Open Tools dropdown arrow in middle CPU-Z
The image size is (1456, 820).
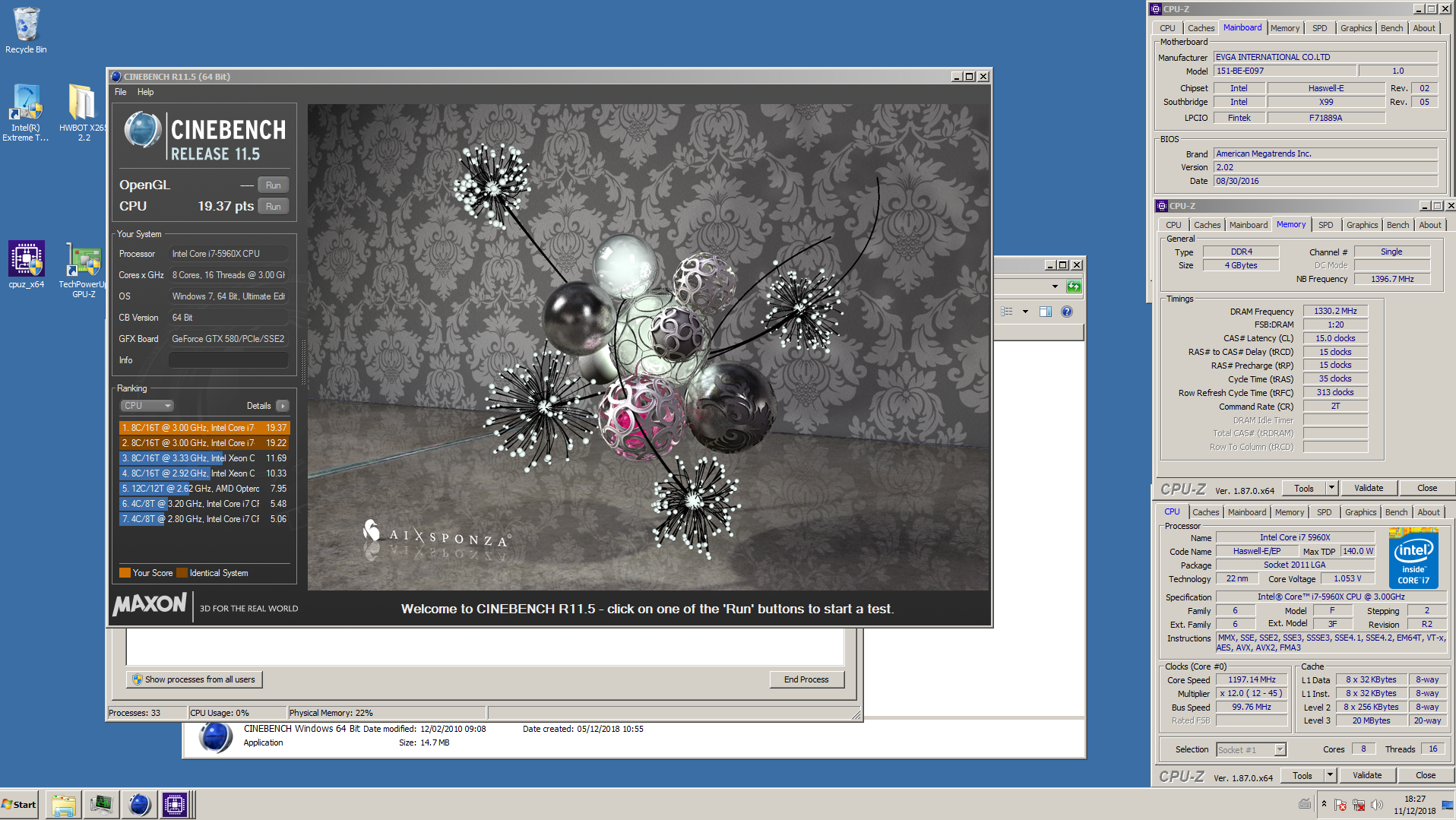[x=1331, y=488]
